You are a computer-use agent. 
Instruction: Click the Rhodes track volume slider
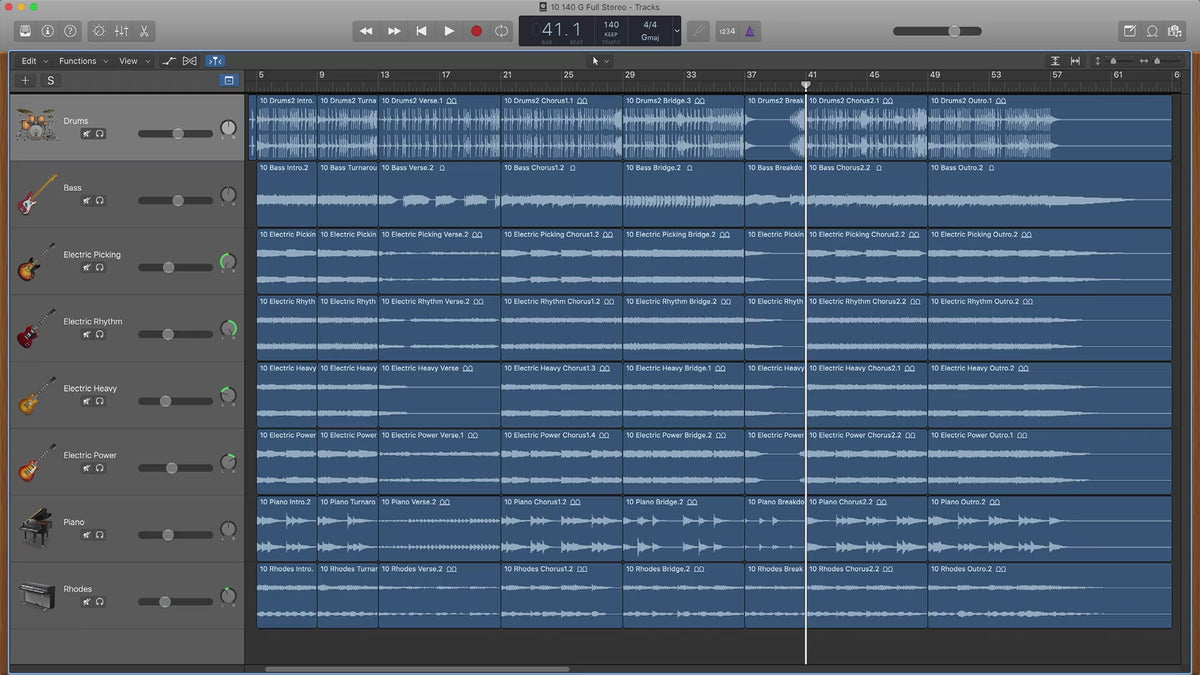pos(165,602)
